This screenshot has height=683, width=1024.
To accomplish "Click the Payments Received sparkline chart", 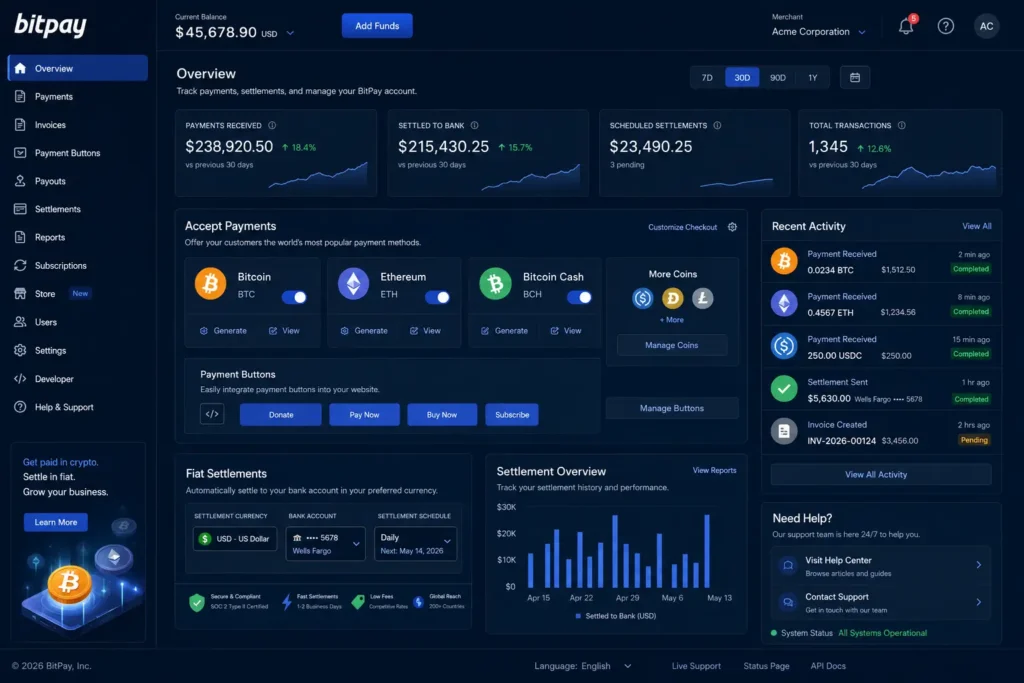I will click(x=318, y=176).
